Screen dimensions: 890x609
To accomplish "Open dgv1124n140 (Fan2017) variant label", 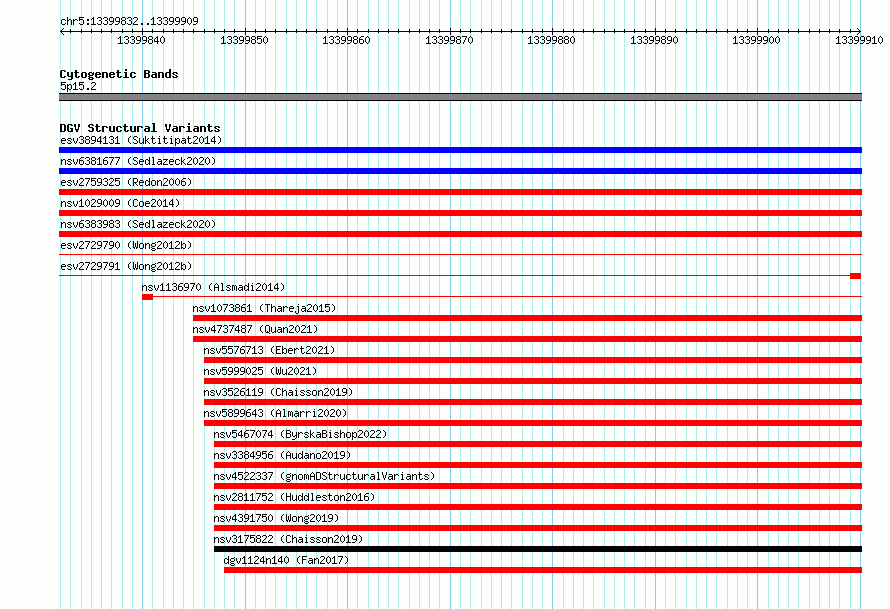I will 286,560.
